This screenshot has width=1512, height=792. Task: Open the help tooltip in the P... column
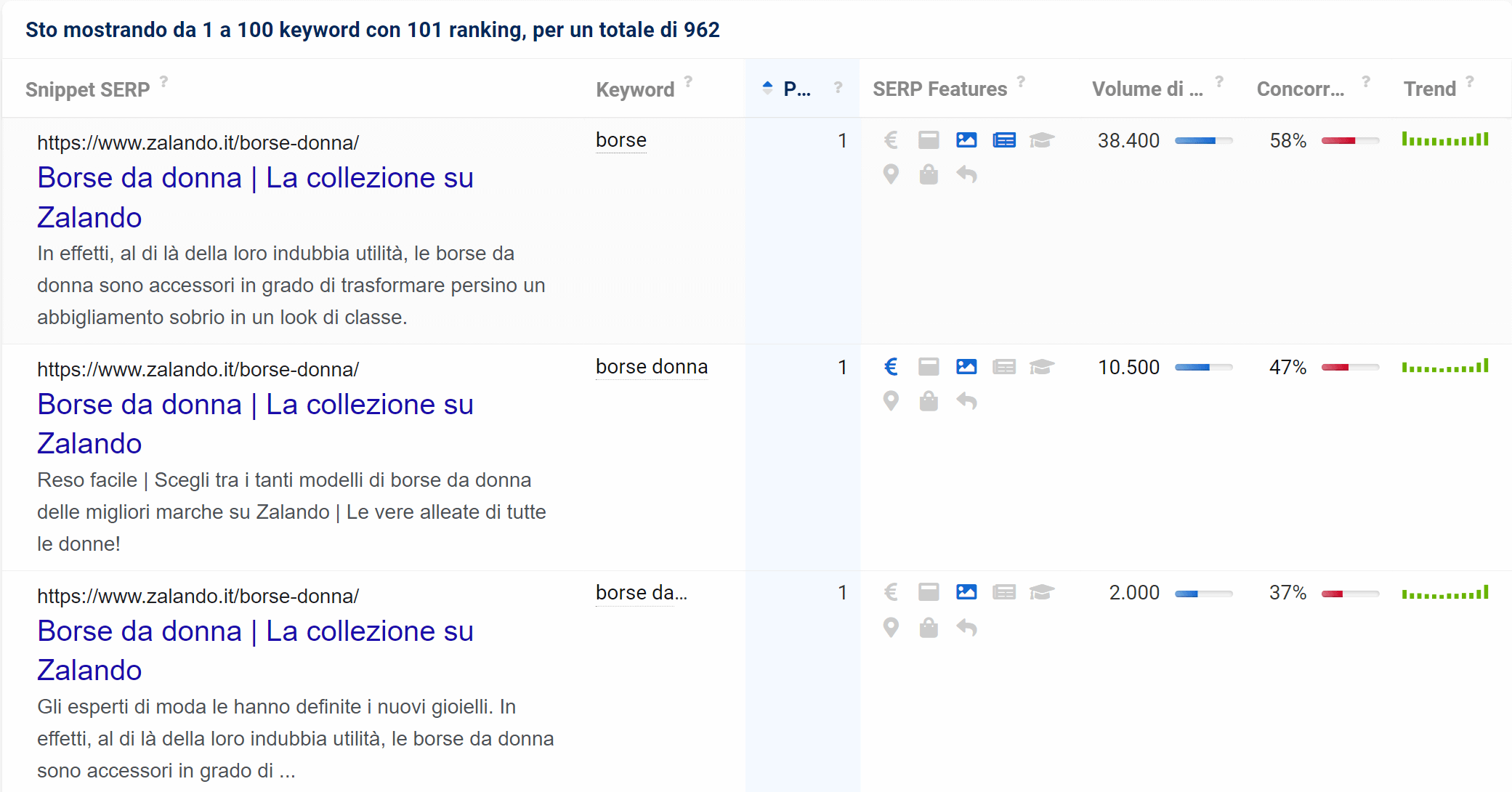pos(838,87)
